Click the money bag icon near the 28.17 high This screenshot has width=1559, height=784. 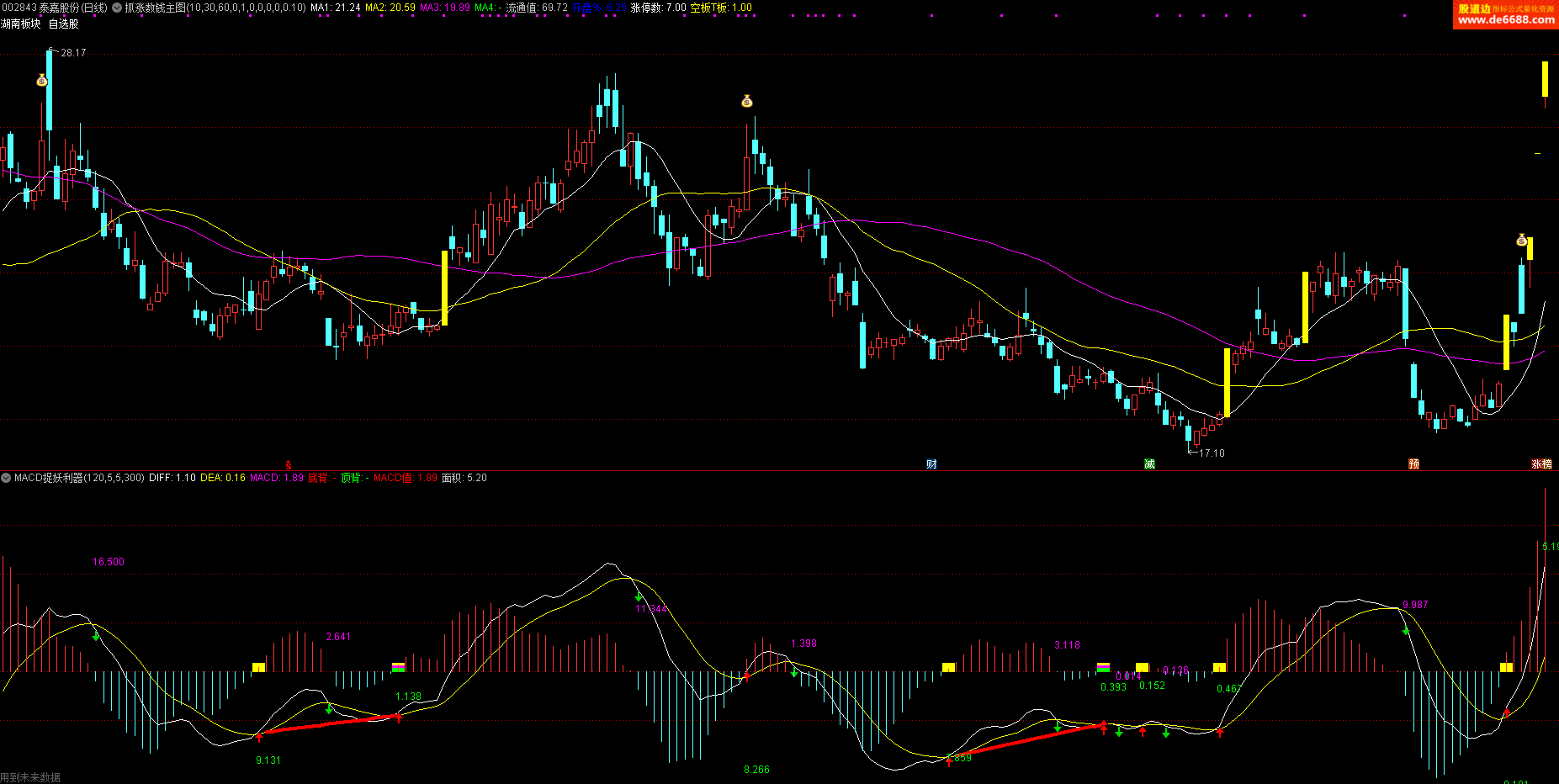pyautogui.click(x=42, y=81)
